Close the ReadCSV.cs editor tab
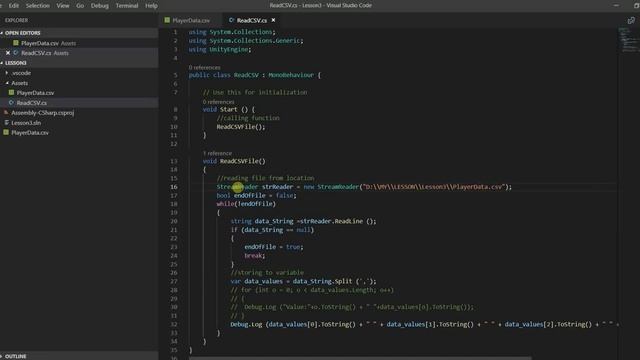The width and height of the screenshot is (640, 360). [x=273, y=20]
